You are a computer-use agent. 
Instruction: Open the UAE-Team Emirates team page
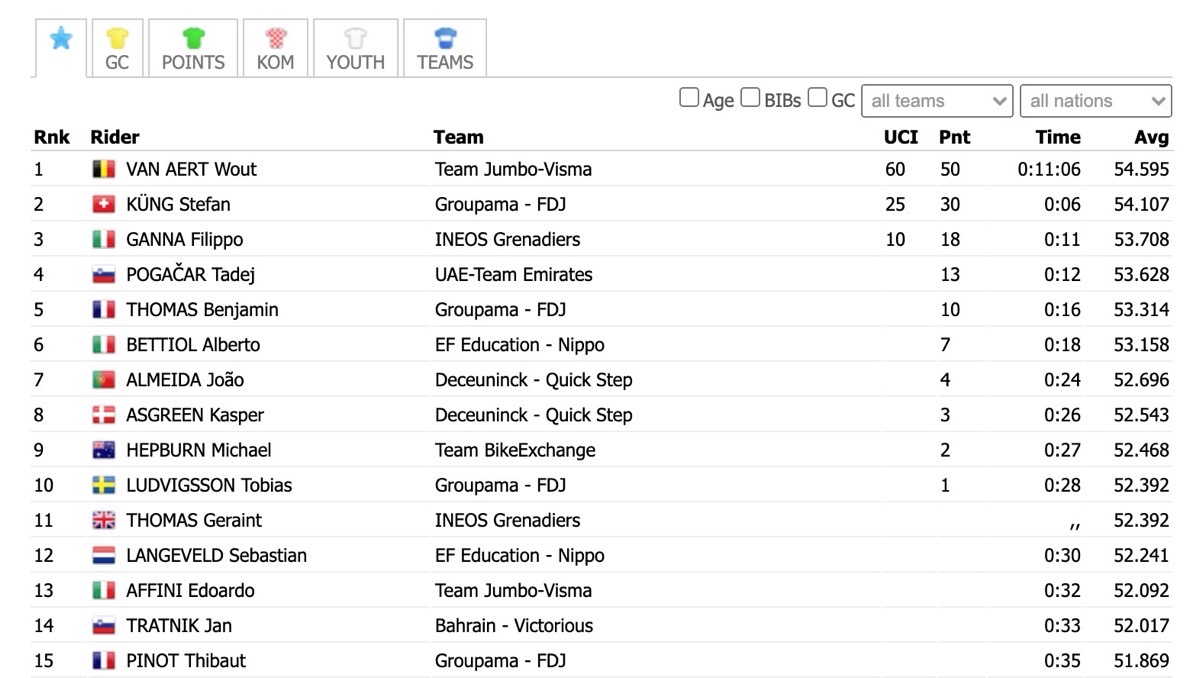tap(514, 274)
